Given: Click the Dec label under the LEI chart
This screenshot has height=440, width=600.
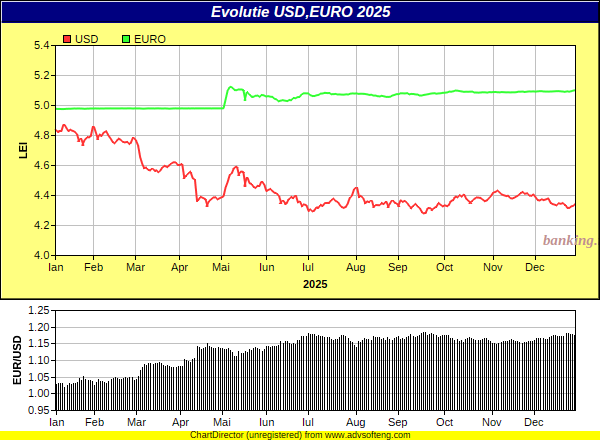Looking at the screenshot, I should tap(535, 267).
